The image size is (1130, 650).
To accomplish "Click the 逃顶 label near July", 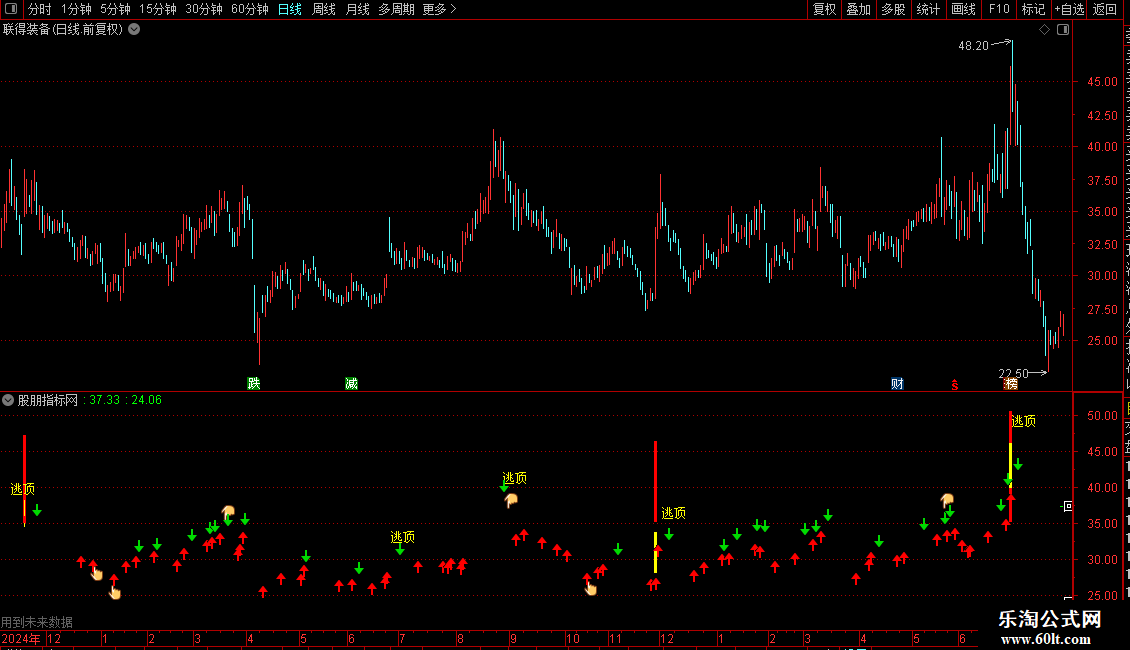I will coord(403,537).
